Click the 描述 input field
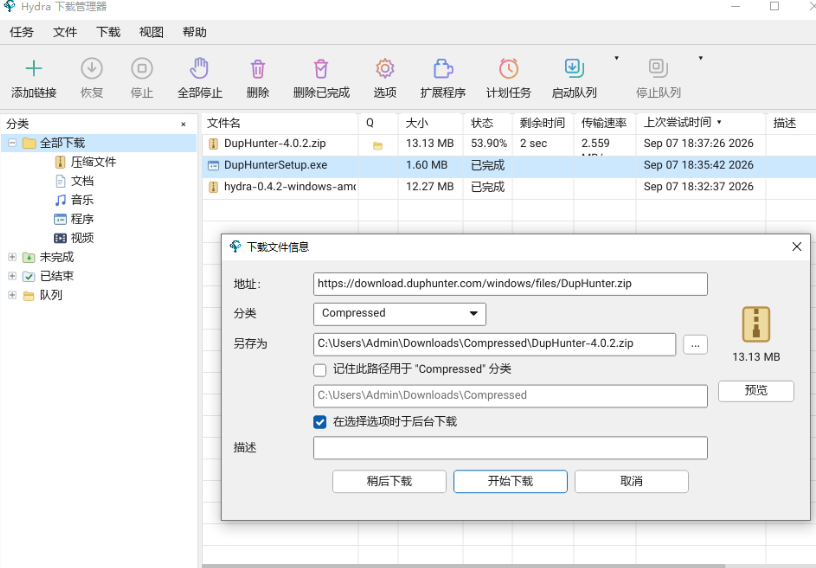816x568 pixels. 510,448
